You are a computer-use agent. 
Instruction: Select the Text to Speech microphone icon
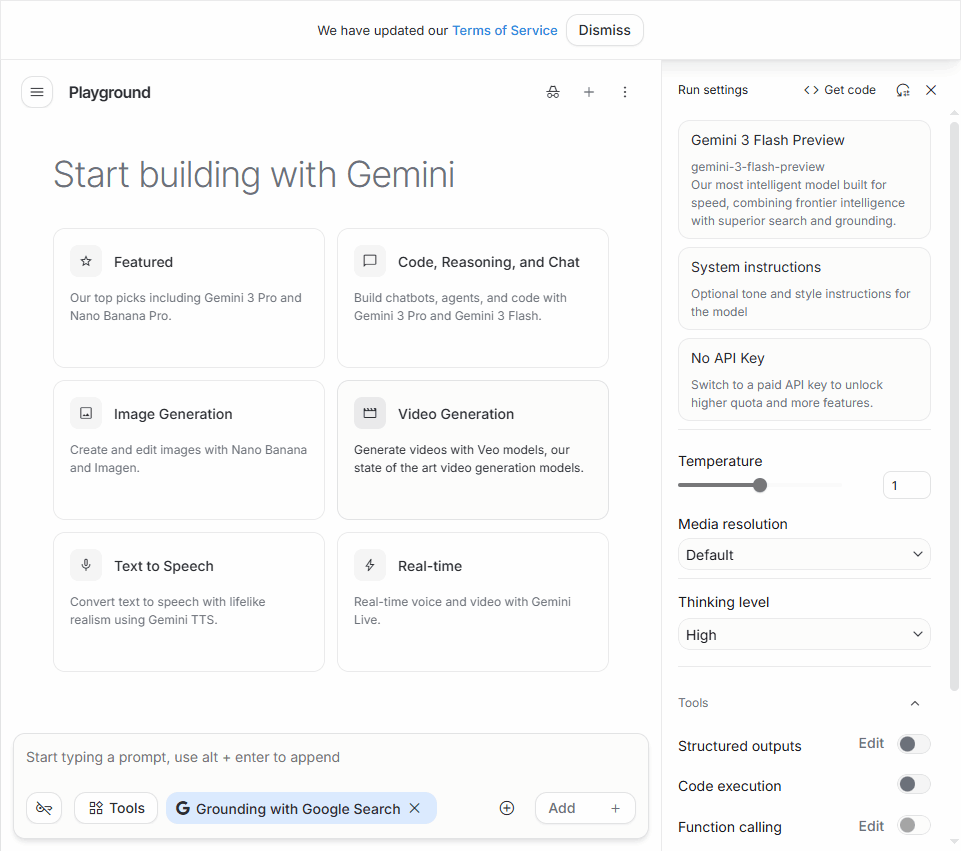click(x=86, y=565)
